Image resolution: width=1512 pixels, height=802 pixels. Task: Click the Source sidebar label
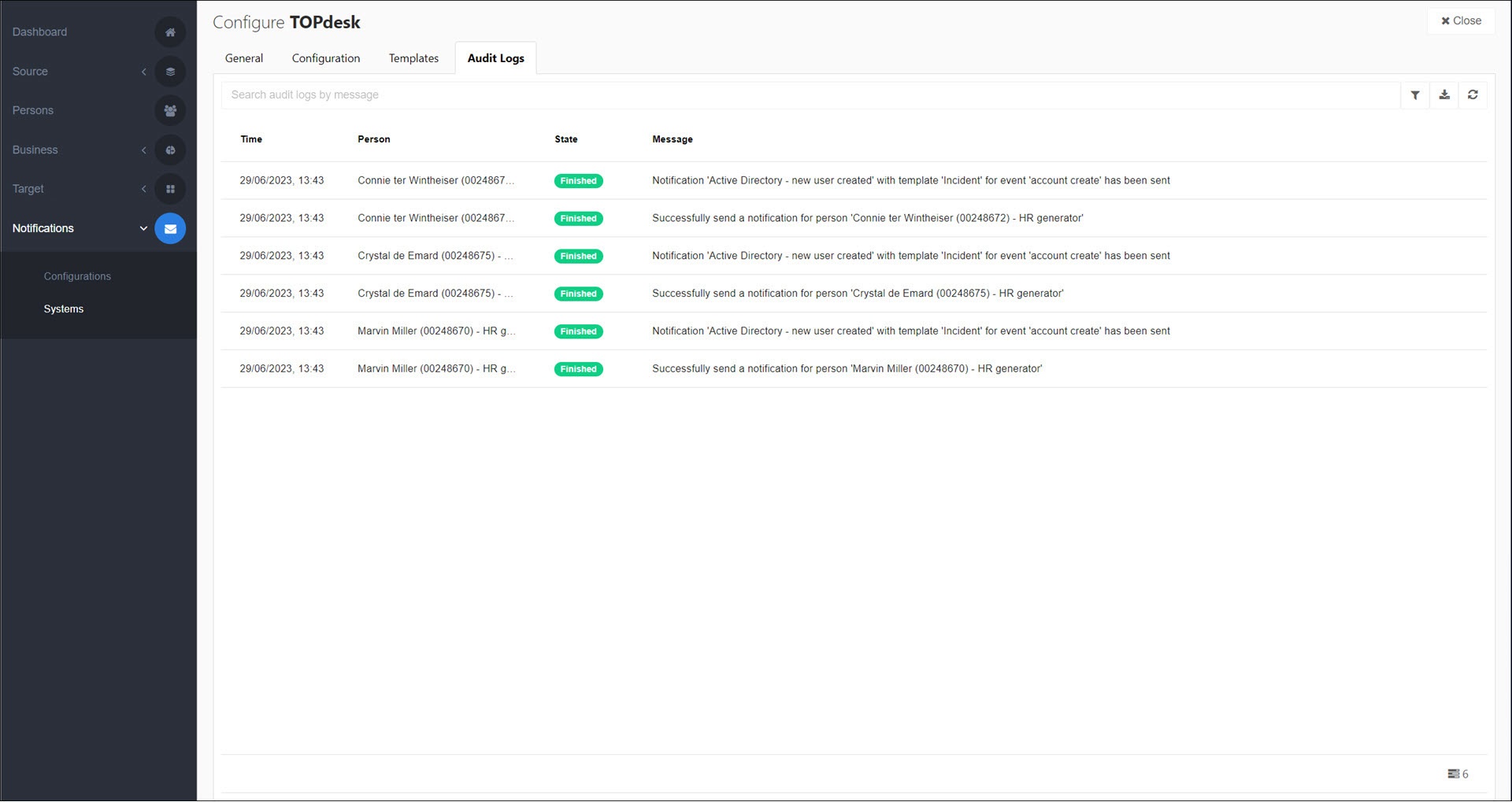click(30, 72)
